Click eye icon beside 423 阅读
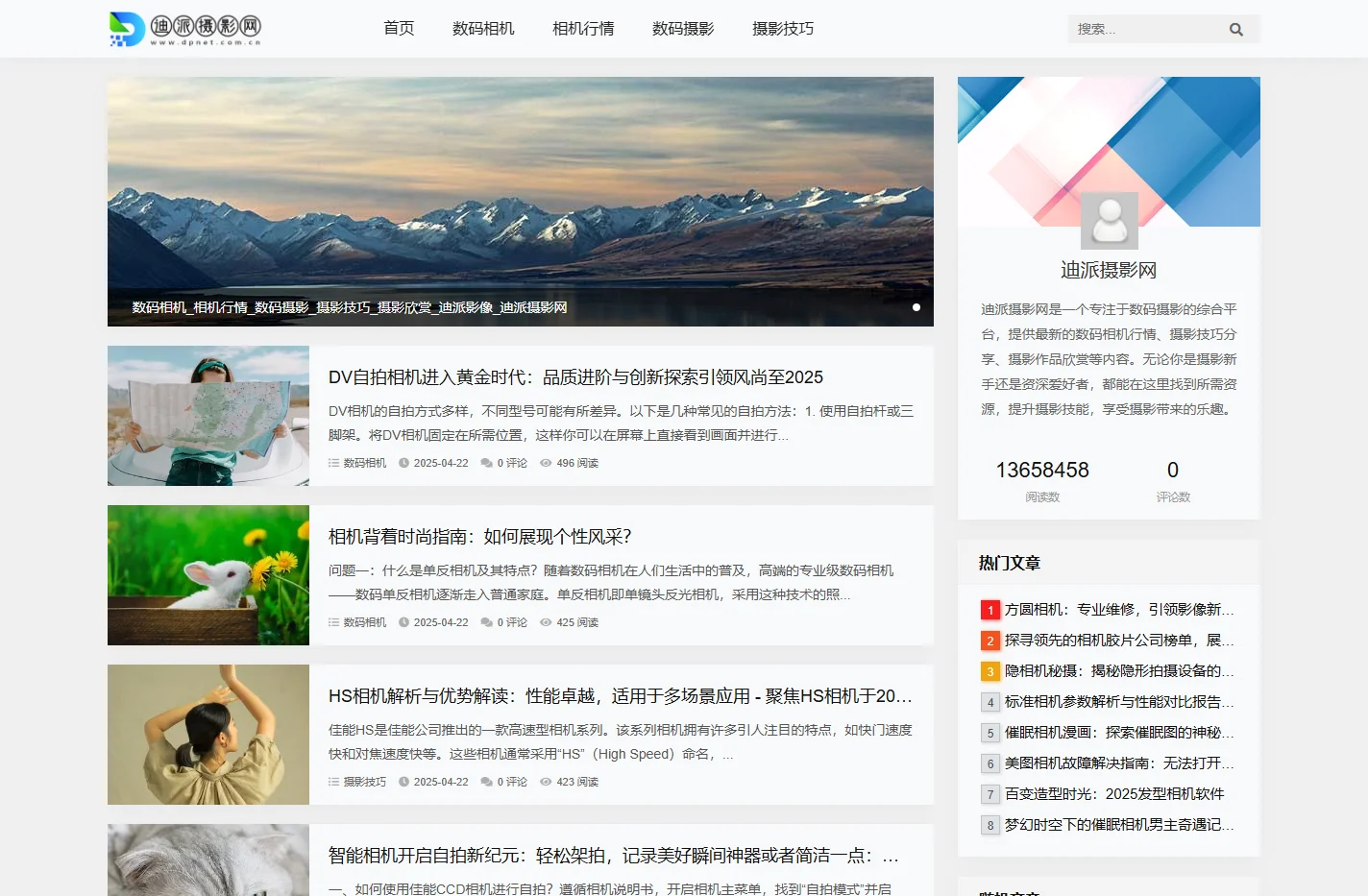1368x896 pixels. (x=546, y=782)
